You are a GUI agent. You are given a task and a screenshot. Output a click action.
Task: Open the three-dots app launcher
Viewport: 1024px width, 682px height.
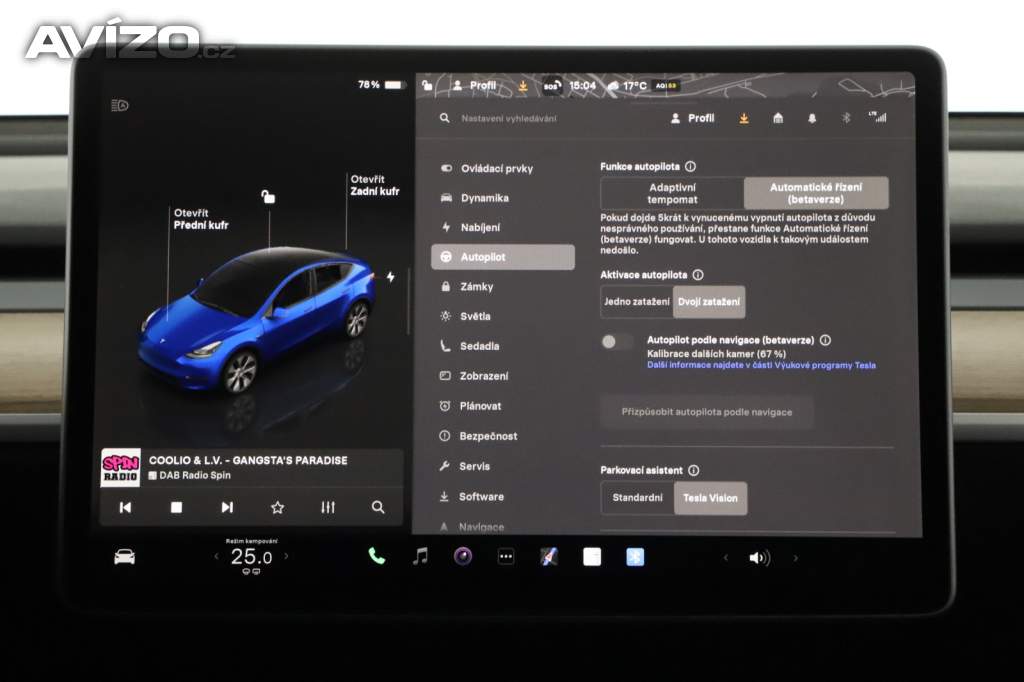506,557
